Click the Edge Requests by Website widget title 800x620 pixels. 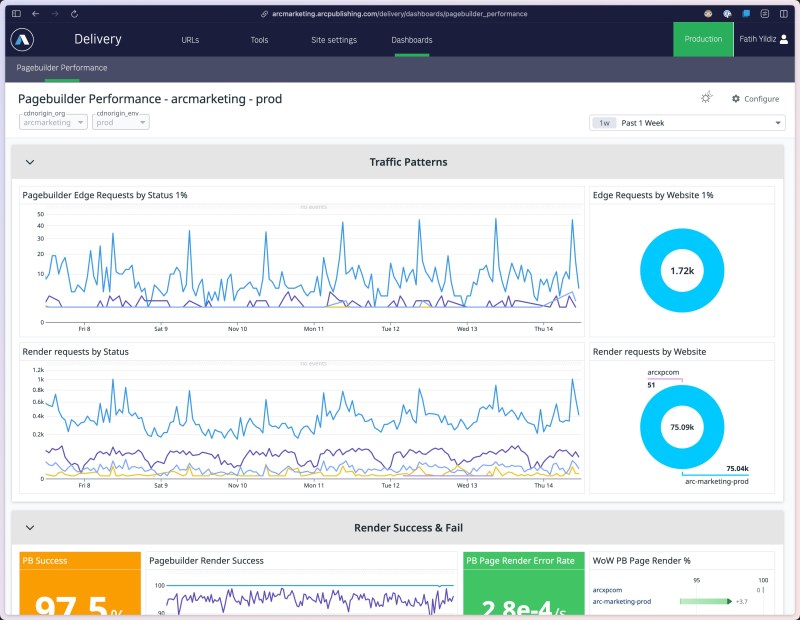(x=653, y=195)
